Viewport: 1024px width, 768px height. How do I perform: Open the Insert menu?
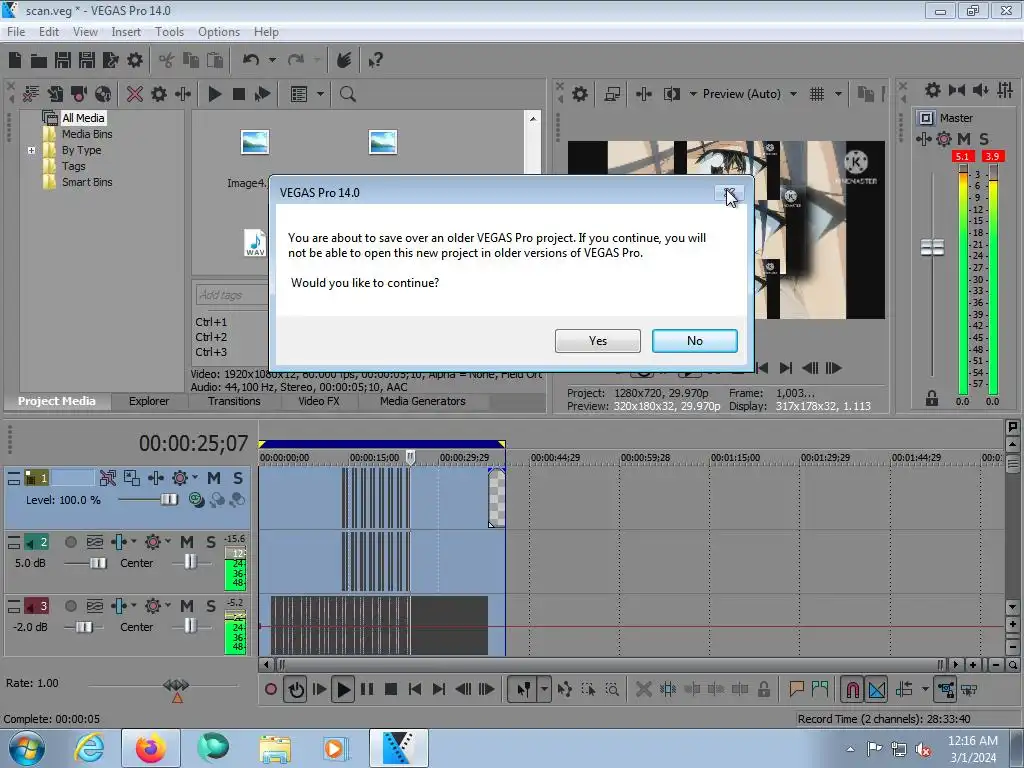[x=126, y=32]
